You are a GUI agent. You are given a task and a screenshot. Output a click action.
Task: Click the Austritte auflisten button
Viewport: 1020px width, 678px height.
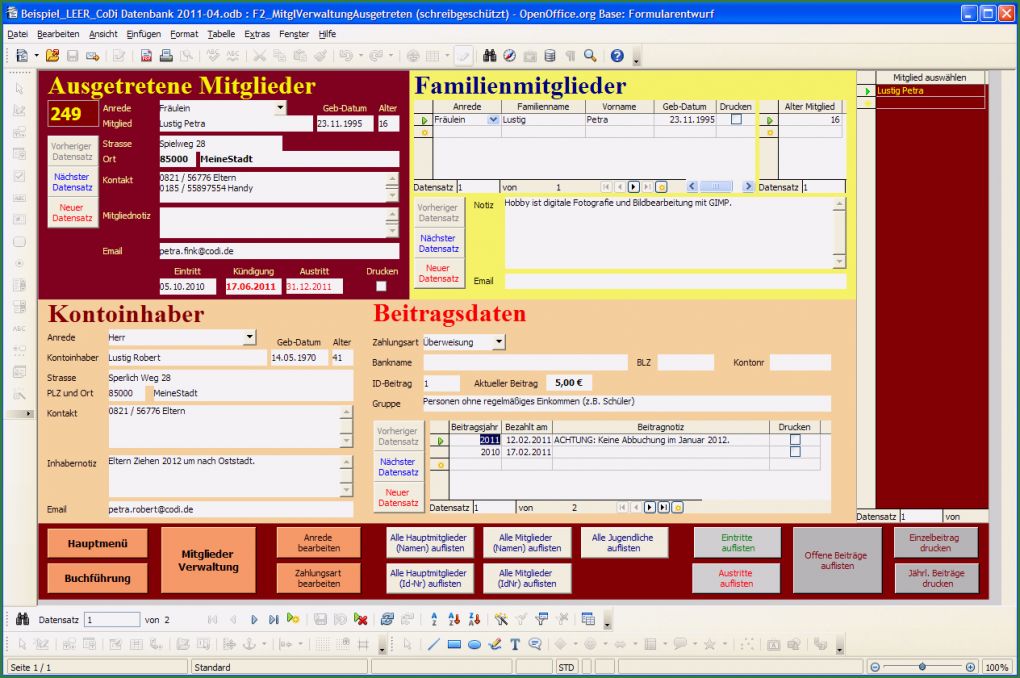(736, 578)
